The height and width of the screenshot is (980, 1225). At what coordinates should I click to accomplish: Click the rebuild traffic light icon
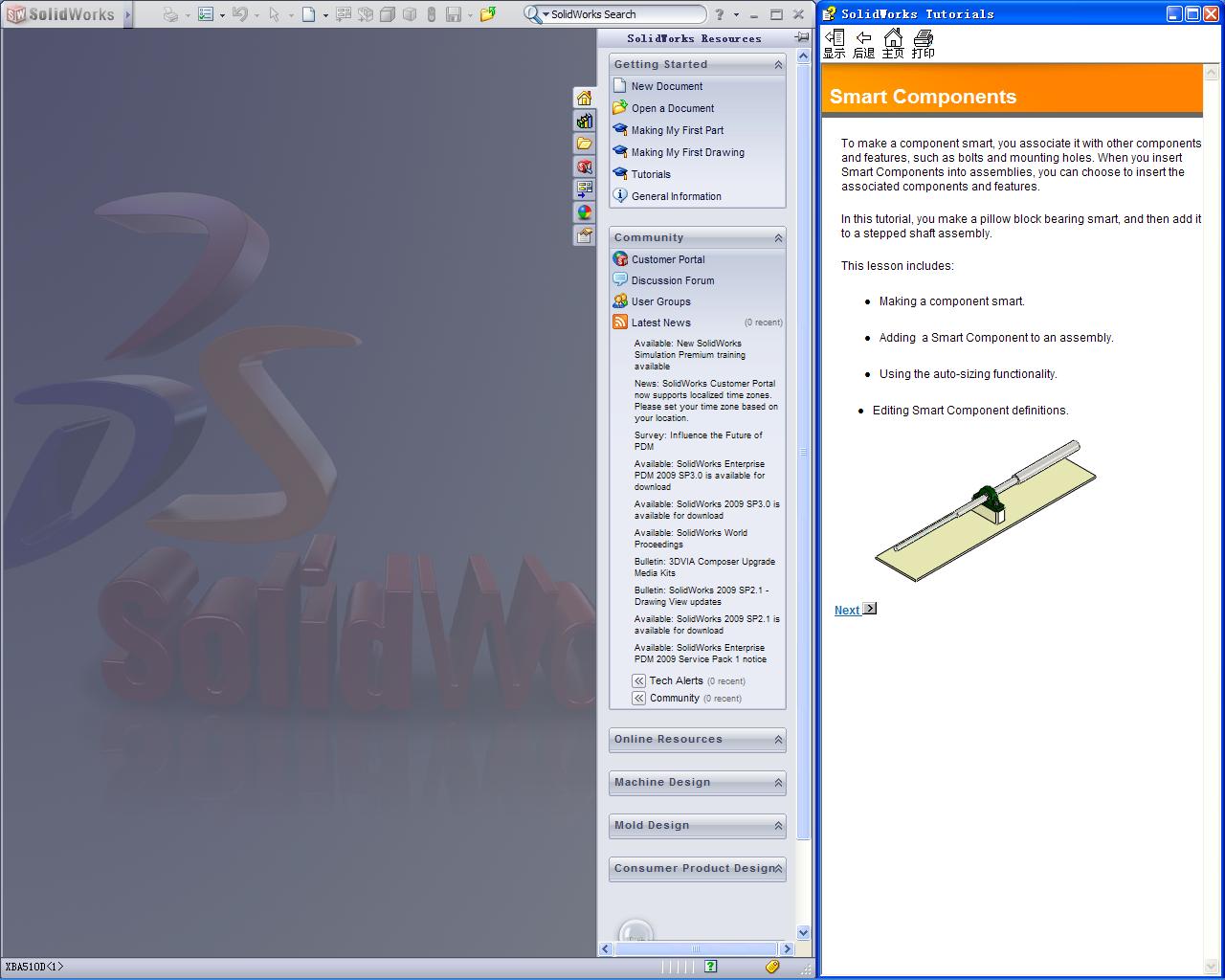pyautogui.click(x=431, y=14)
